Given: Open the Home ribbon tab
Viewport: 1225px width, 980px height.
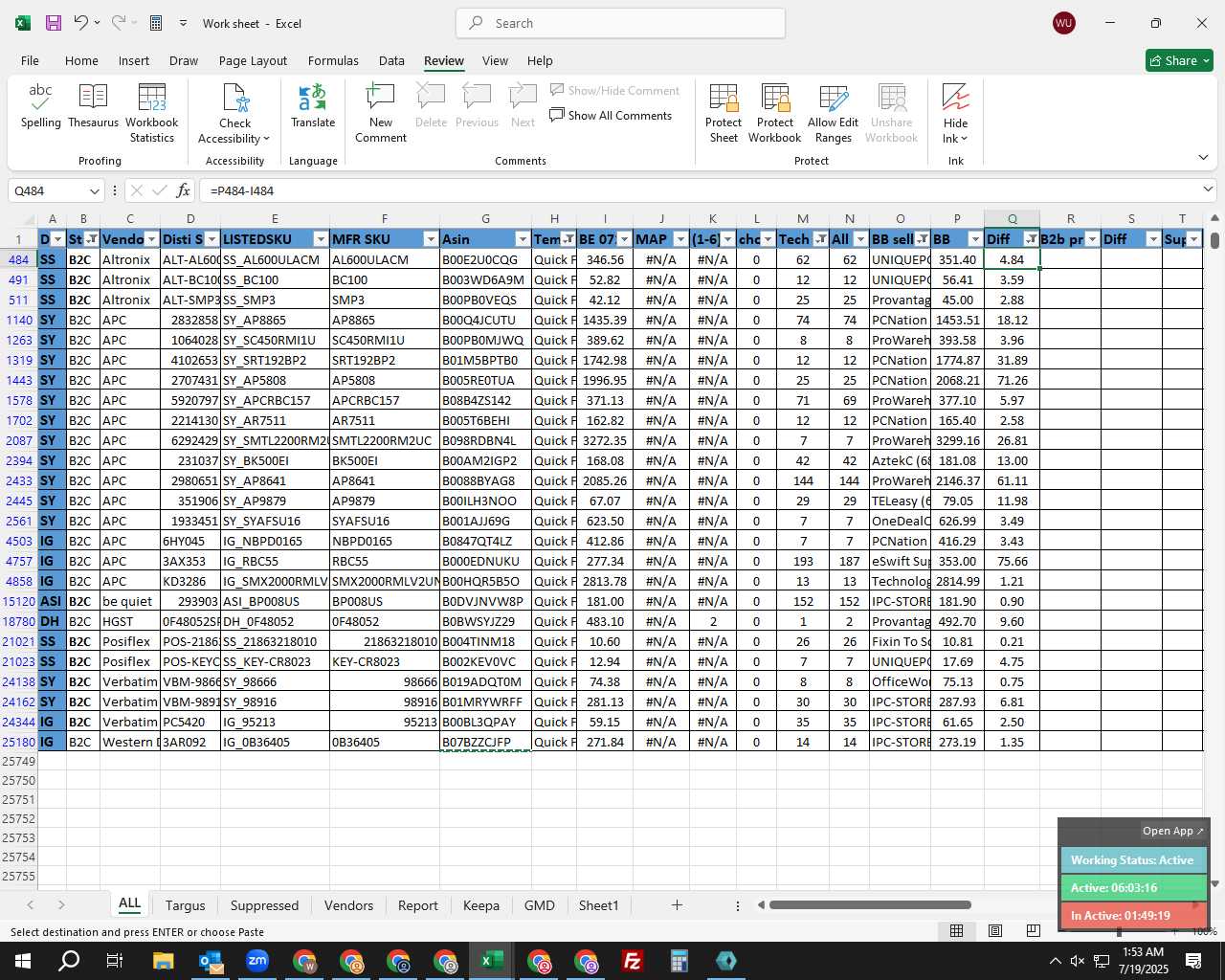Looking at the screenshot, I should 81,60.
